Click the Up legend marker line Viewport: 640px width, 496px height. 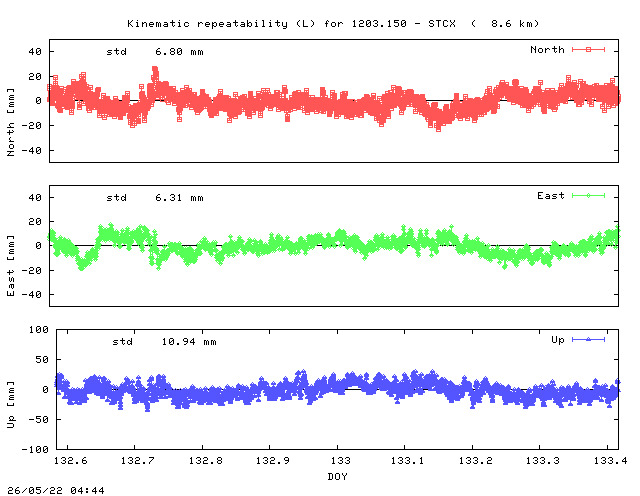point(588,339)
